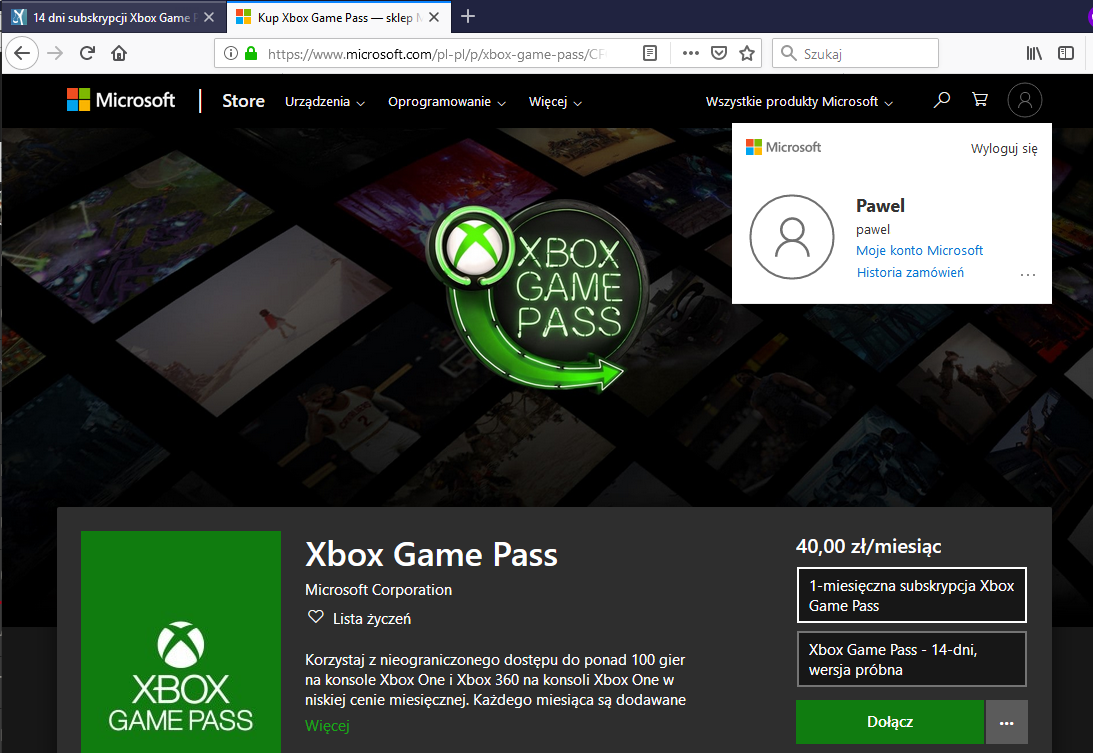Screen dimensions: 1093x753
Task: Open the browser home page
Action: [119, 53]
